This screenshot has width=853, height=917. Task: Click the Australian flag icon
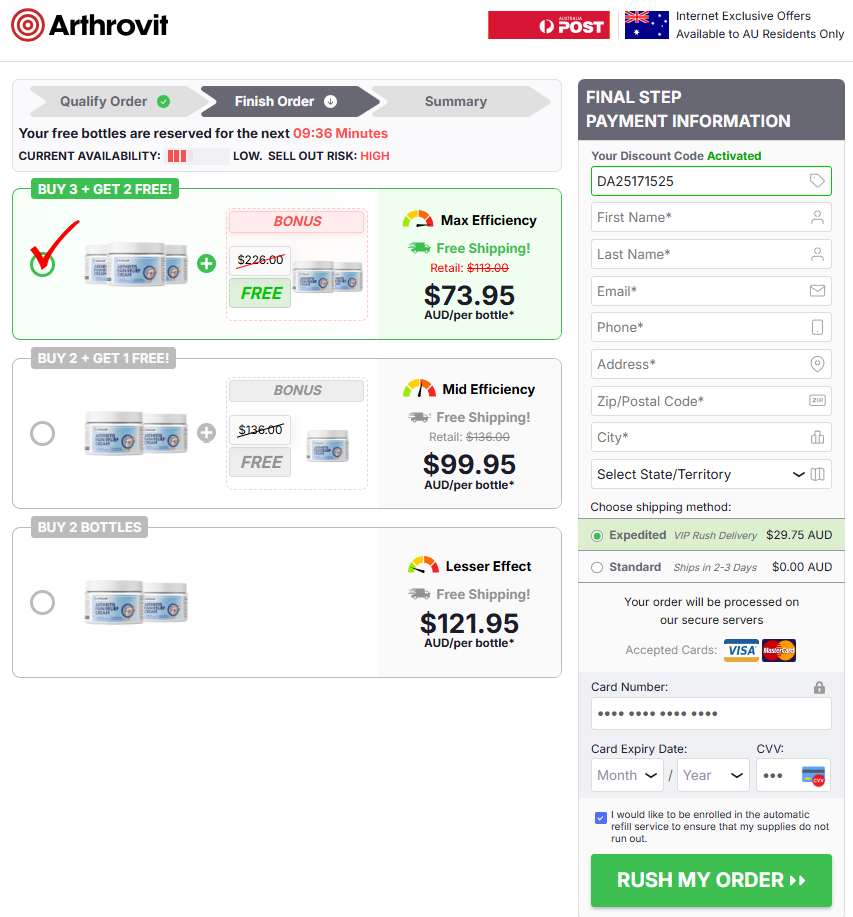point(645,24)
